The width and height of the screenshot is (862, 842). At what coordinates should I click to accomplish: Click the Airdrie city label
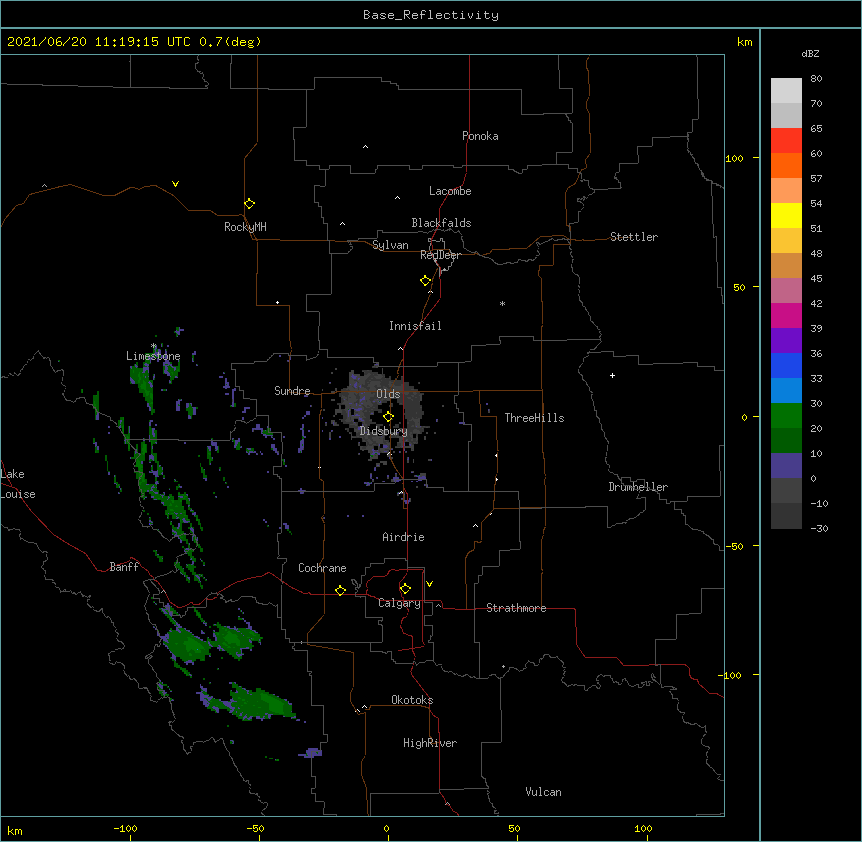tap(404, 537)
